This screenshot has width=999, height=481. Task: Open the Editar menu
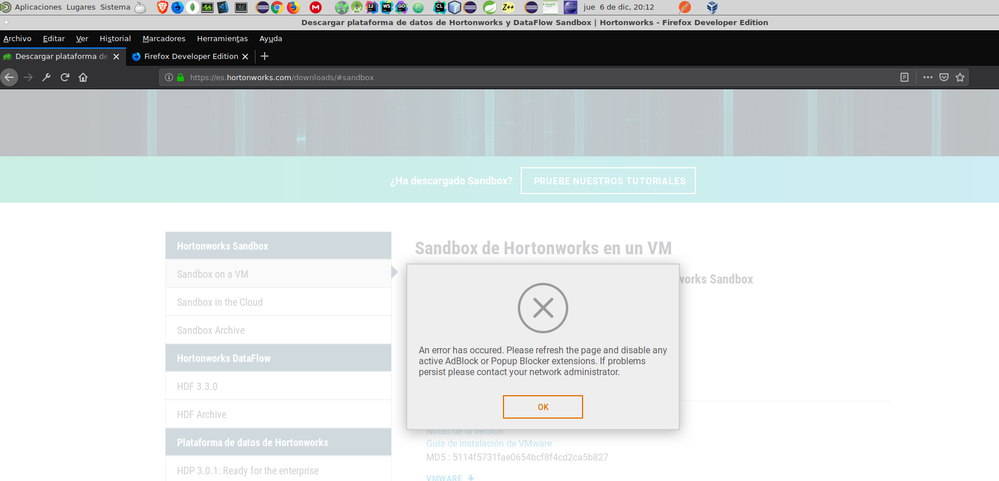pyautogui.click(x=54, y=38)
